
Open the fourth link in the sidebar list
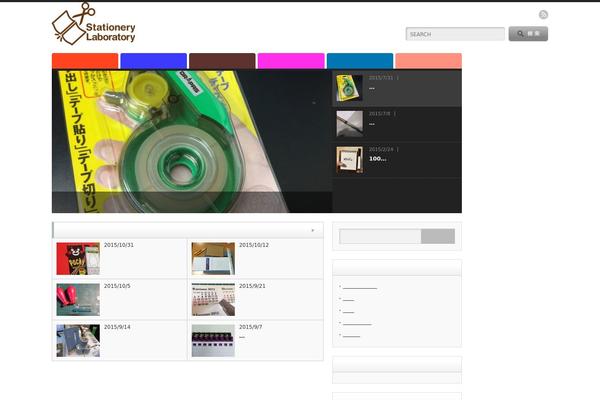click(x=357, y=324)
